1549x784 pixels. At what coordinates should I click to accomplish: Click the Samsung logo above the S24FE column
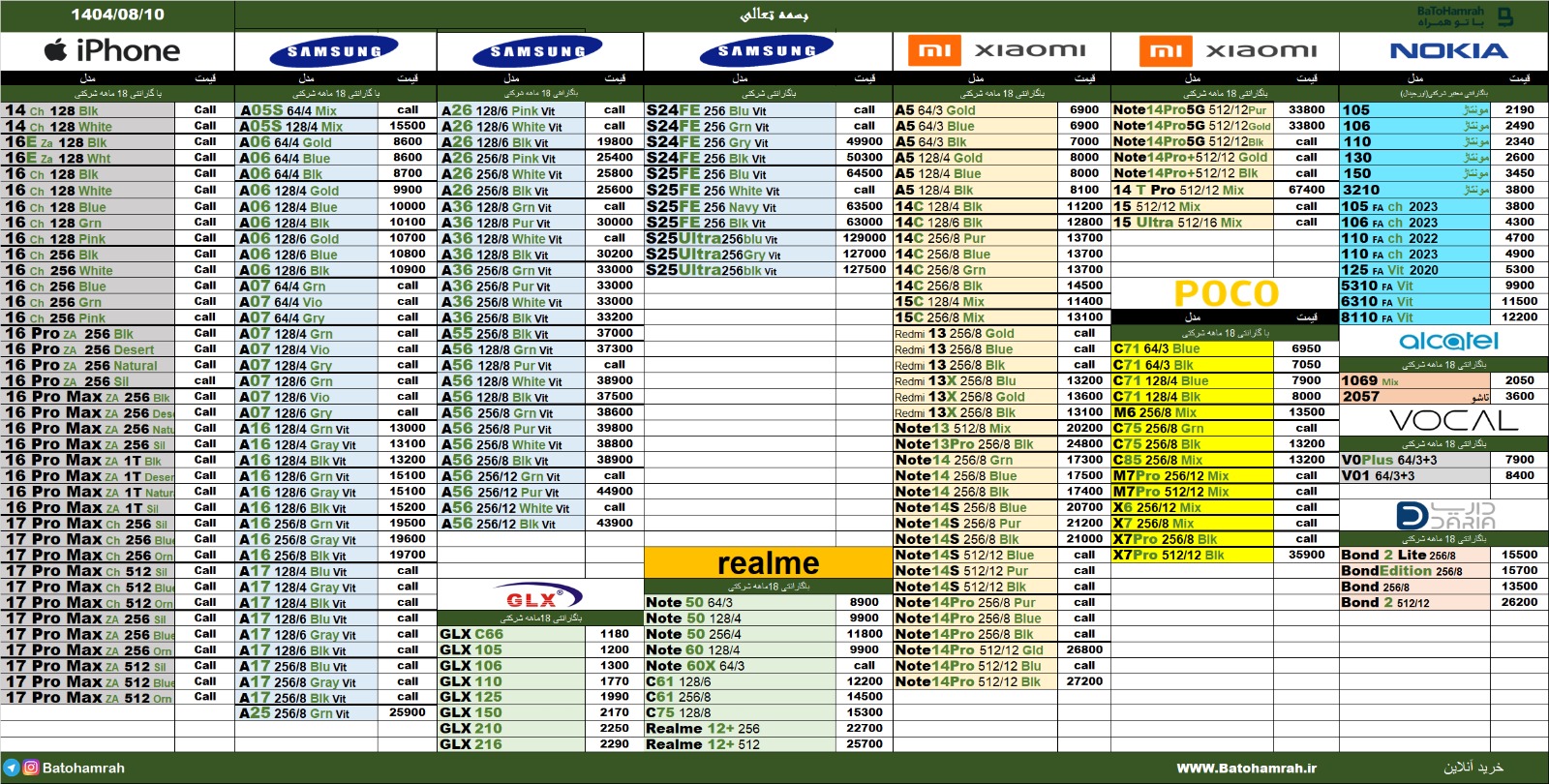pyautogui.click(x=767, y=51)
